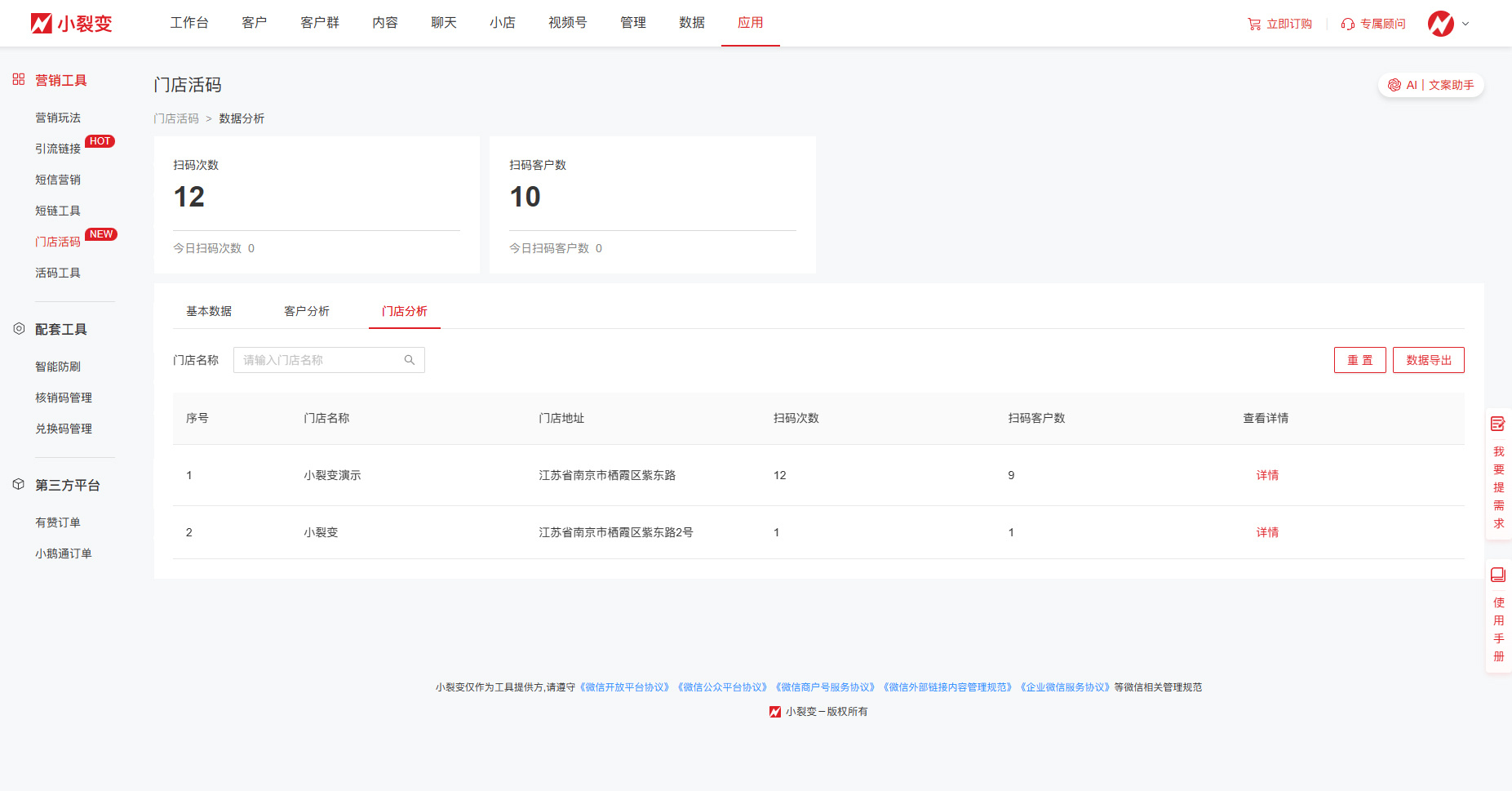Click the 小裂变 logo in header

click(71, 24)
